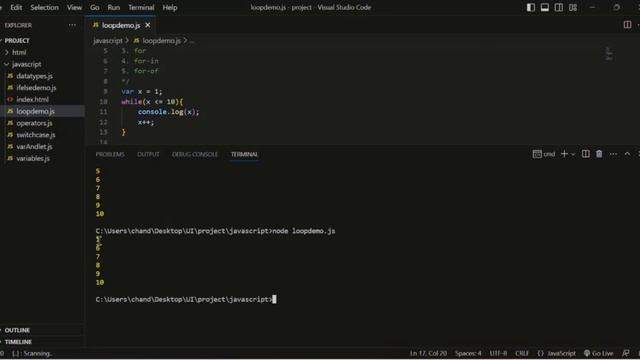Click var x = 1 on line 9
Image resolution: width=640 pixels, height=360 pixels.
coord(142,91)
